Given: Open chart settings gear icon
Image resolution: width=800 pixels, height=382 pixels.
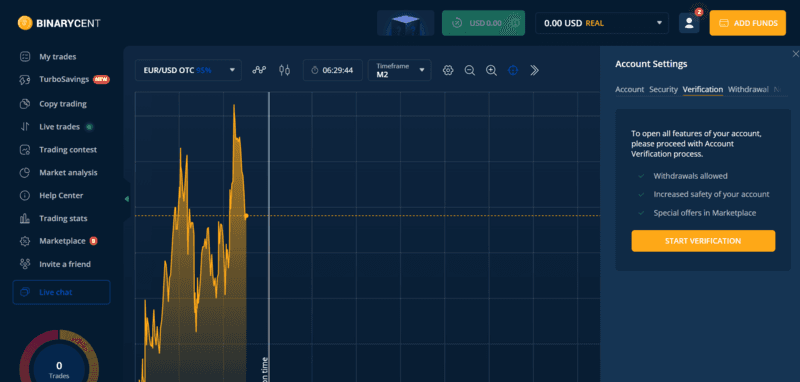Looking at the screenshot, I should [448, 70].
